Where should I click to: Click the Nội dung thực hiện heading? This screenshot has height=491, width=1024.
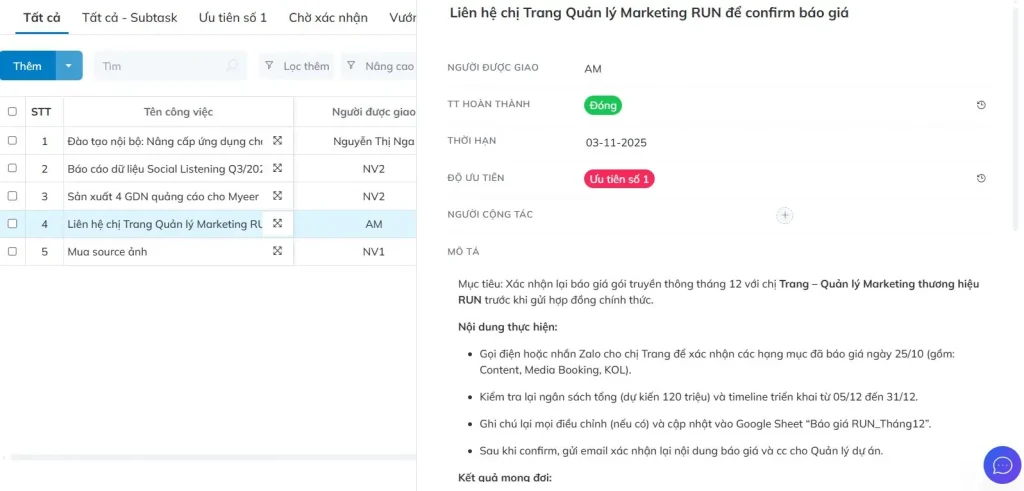click(507, 326)
